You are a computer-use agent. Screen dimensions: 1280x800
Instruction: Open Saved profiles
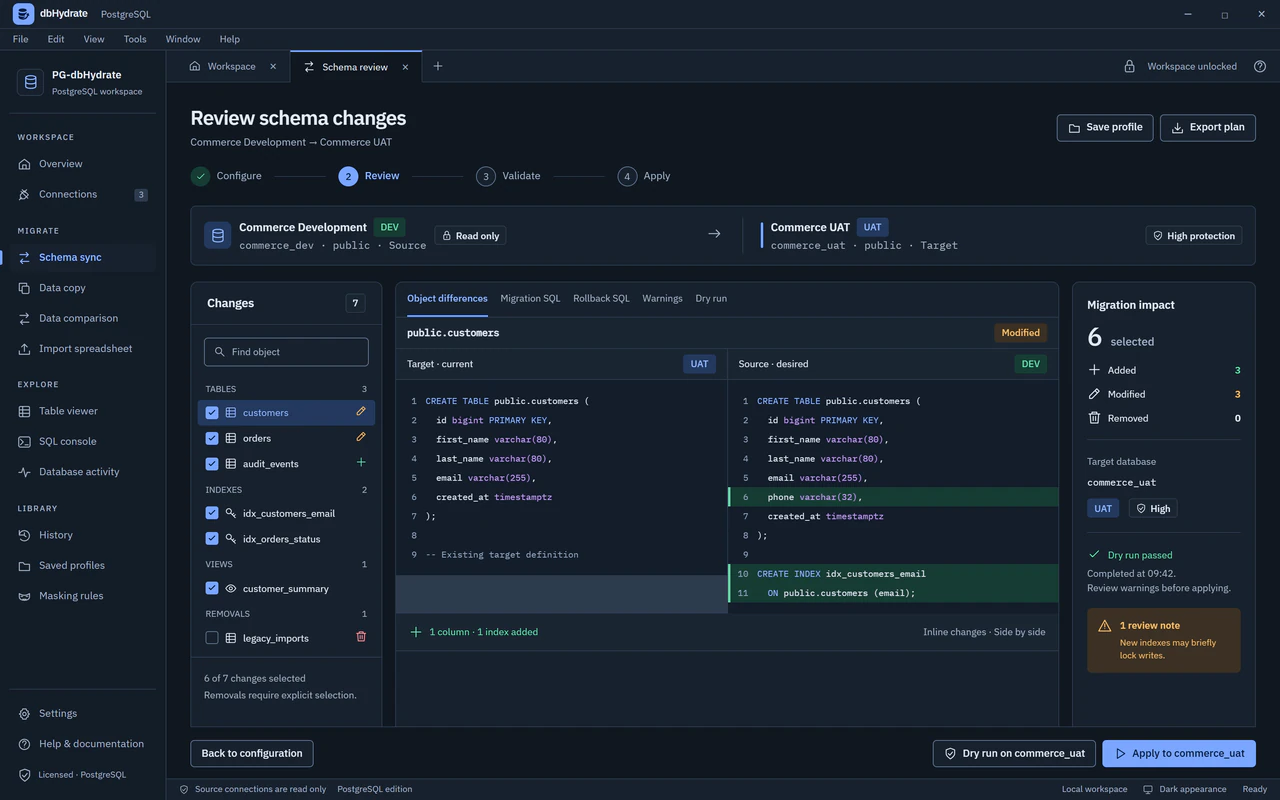83,565
